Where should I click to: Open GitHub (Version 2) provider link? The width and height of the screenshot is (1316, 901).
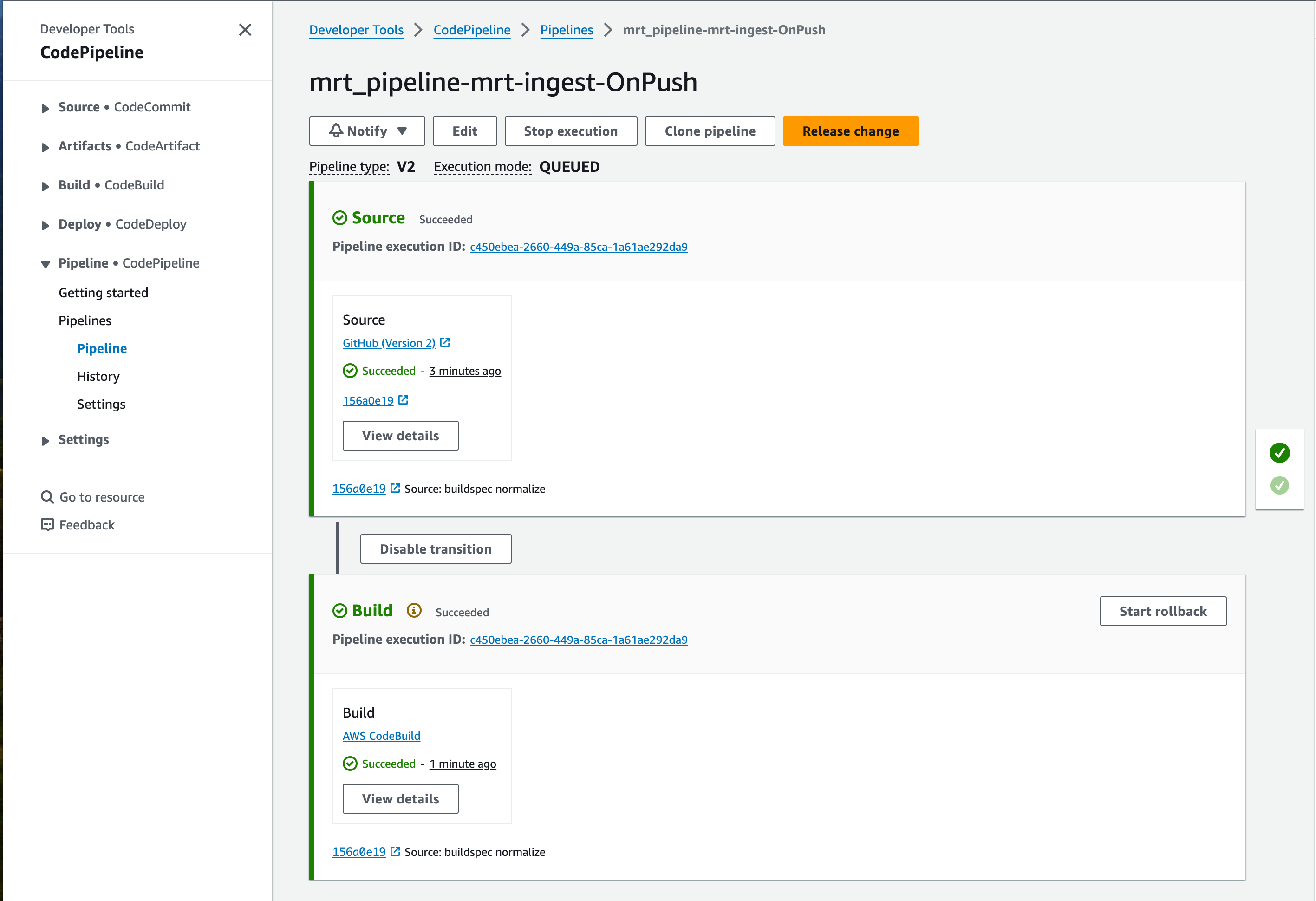click(389, 343)
